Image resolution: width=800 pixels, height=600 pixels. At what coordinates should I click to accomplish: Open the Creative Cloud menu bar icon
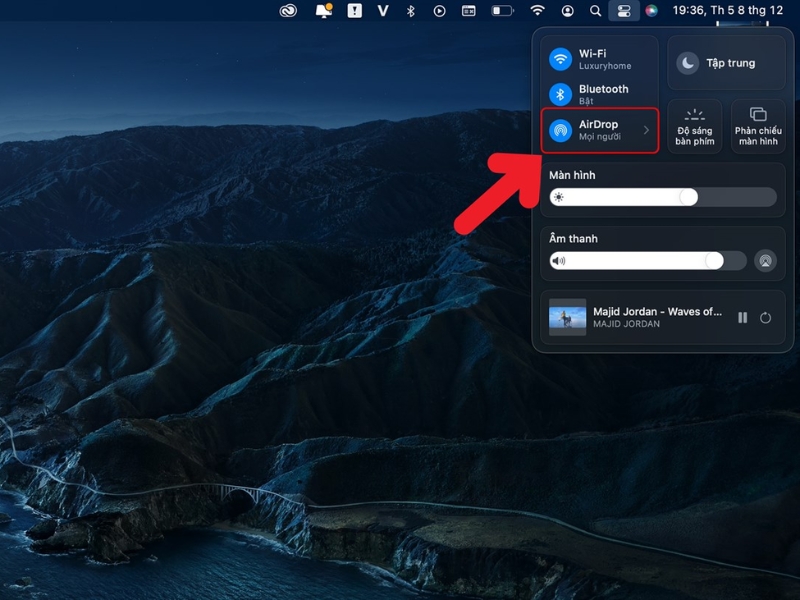tap(288, 11)
